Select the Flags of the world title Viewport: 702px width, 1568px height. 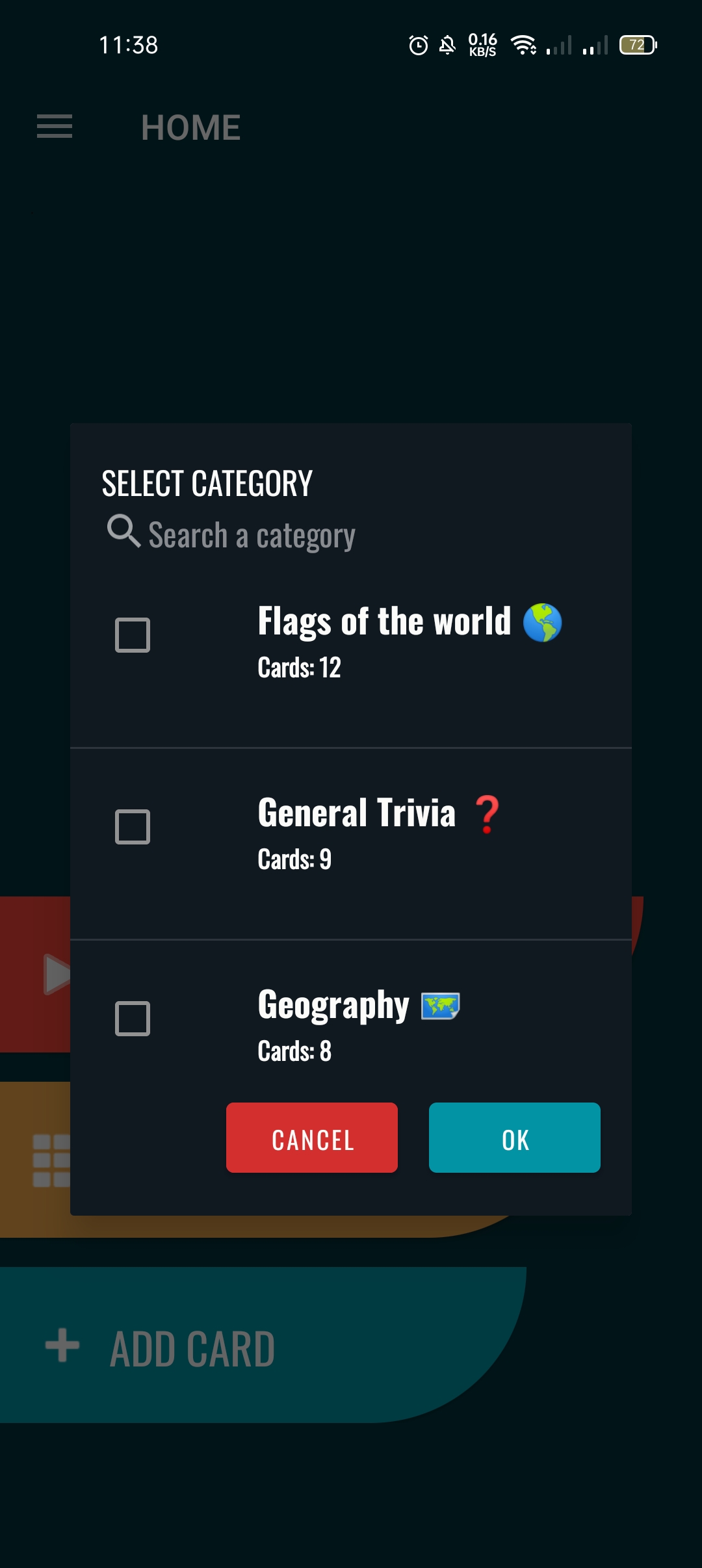[384, 621]
